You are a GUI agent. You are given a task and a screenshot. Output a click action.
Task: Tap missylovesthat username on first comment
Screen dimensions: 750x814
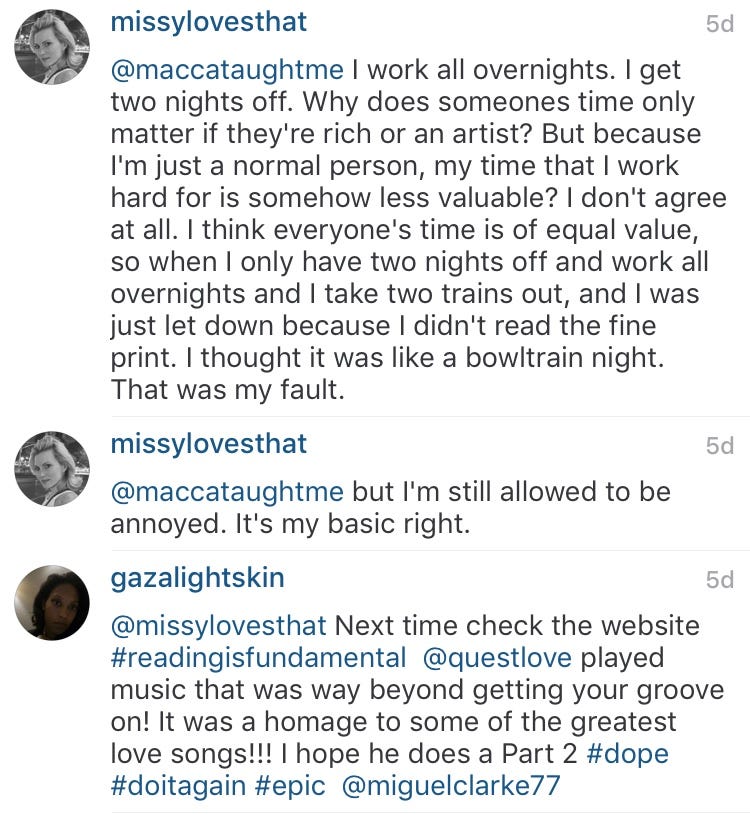(209, 23)
